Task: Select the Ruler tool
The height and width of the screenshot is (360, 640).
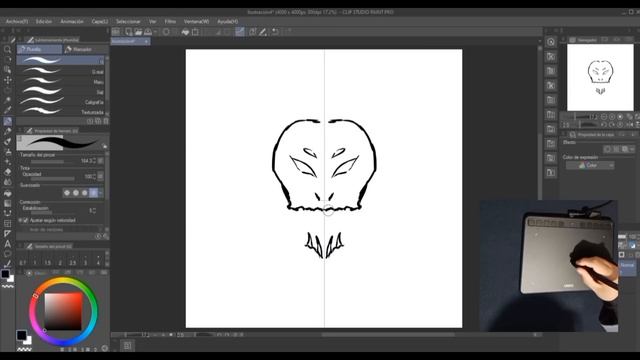Action: pyautogui.click(x=7, y=233)
